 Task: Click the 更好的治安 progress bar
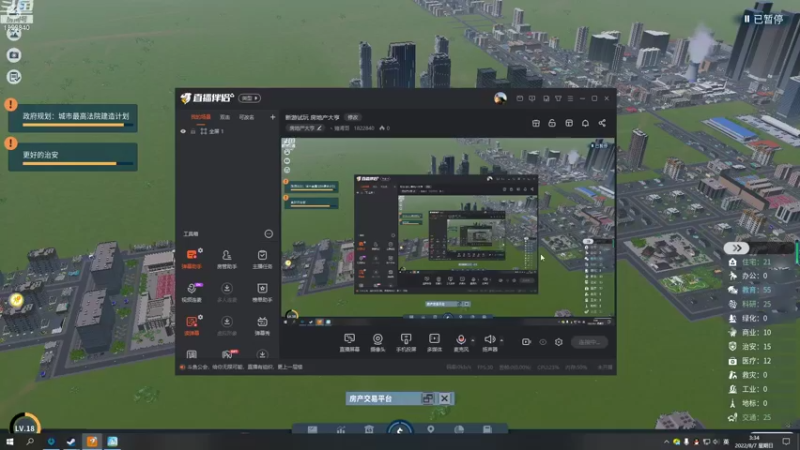[77, 164]
